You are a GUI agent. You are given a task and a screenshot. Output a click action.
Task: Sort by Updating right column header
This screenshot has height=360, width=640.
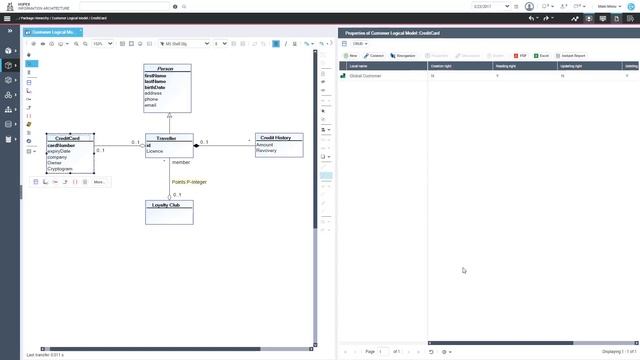pos(590,66)
